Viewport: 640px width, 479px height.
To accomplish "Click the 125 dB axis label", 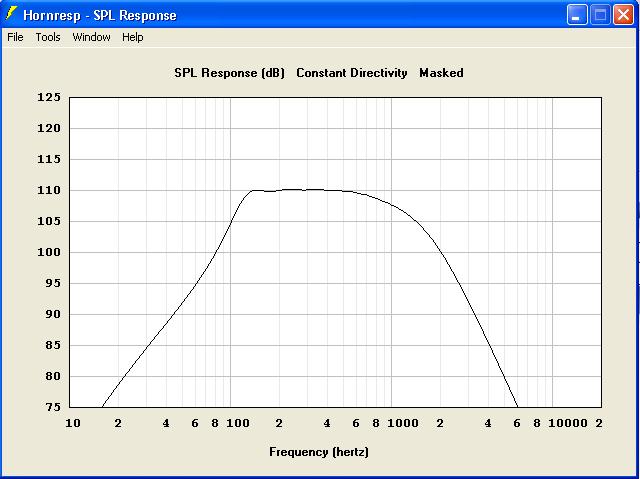I will click(x=49, y=97).
